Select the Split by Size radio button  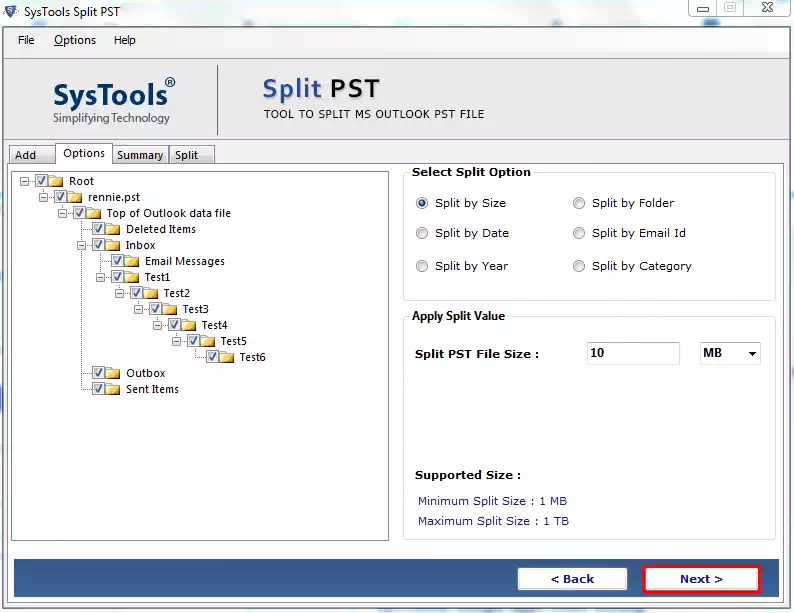pyautogui.click(x=422, y=203)
